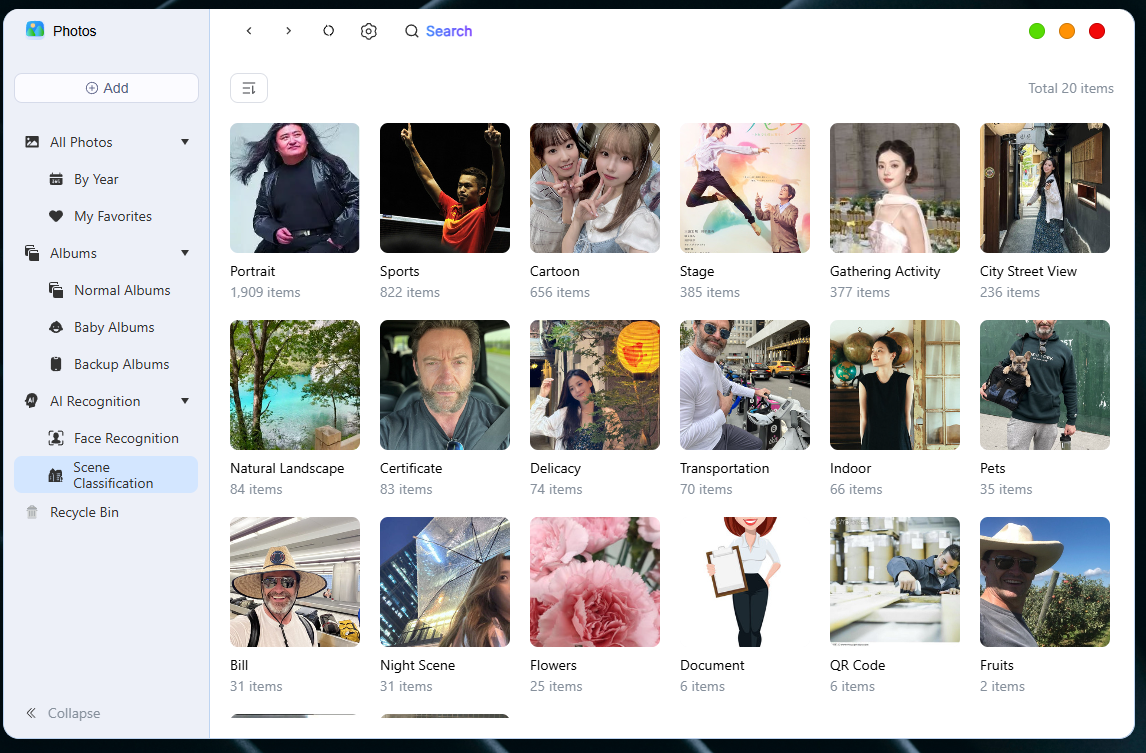Click the Photos app logo

click(x=35, y=30)
